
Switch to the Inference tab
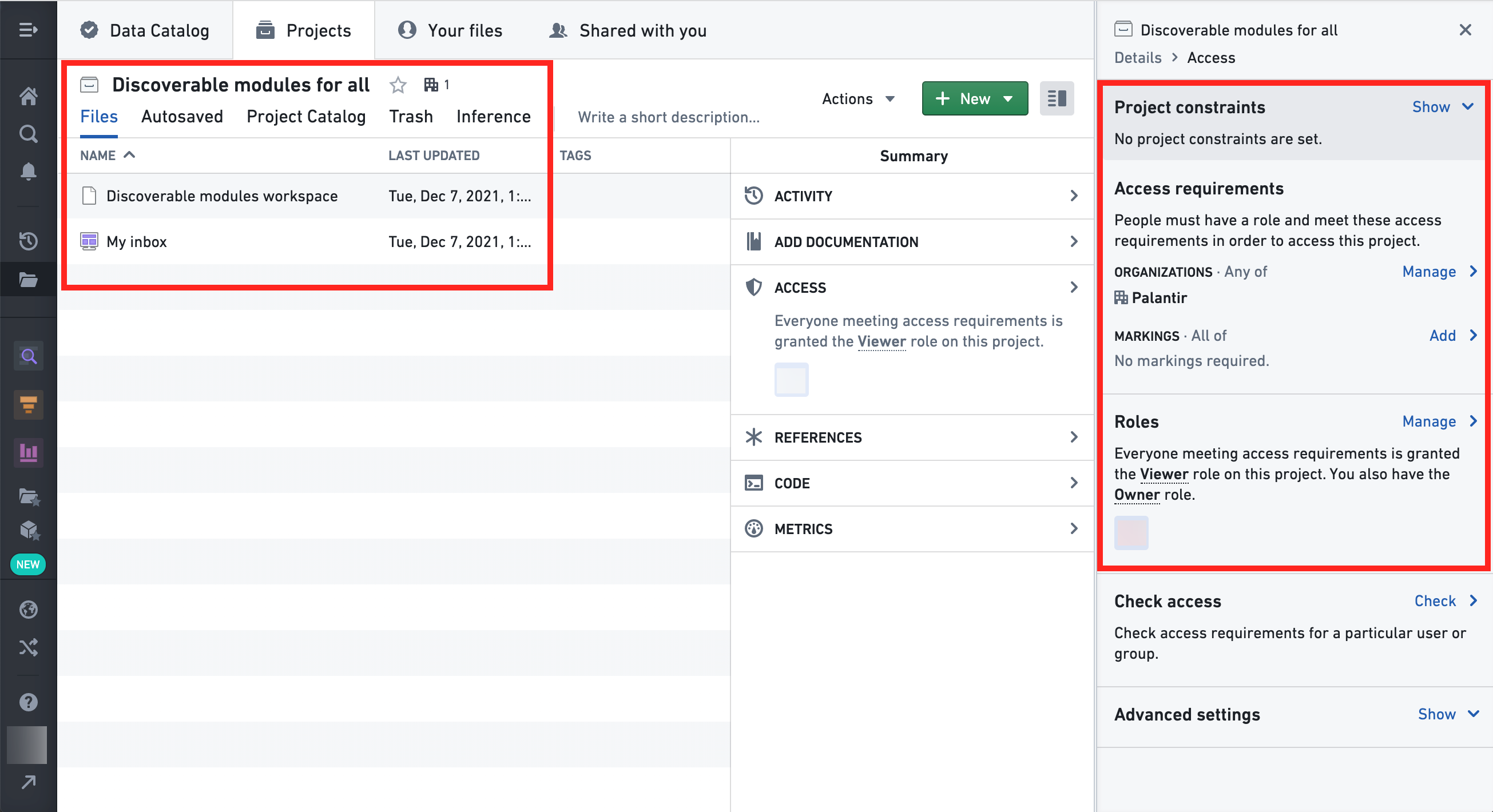pos(493,118)
